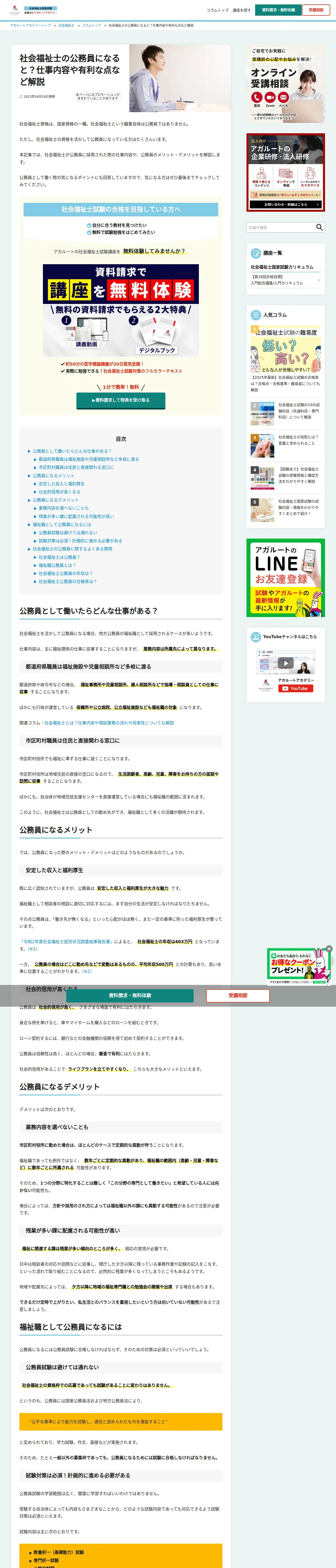Open rank 5 column 試験内容・情報

pos(285,510)
